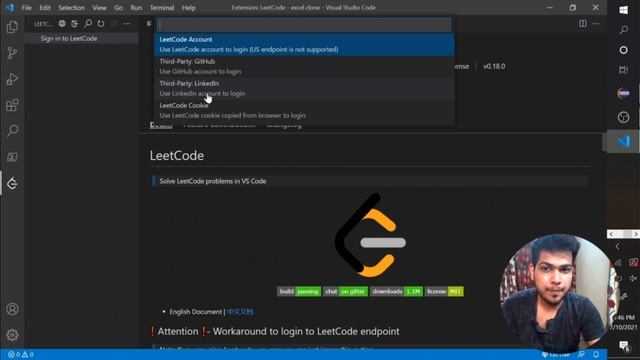Choose Third-Party: LinkedIn login option
640x360 pixels.
click(304, 89)
